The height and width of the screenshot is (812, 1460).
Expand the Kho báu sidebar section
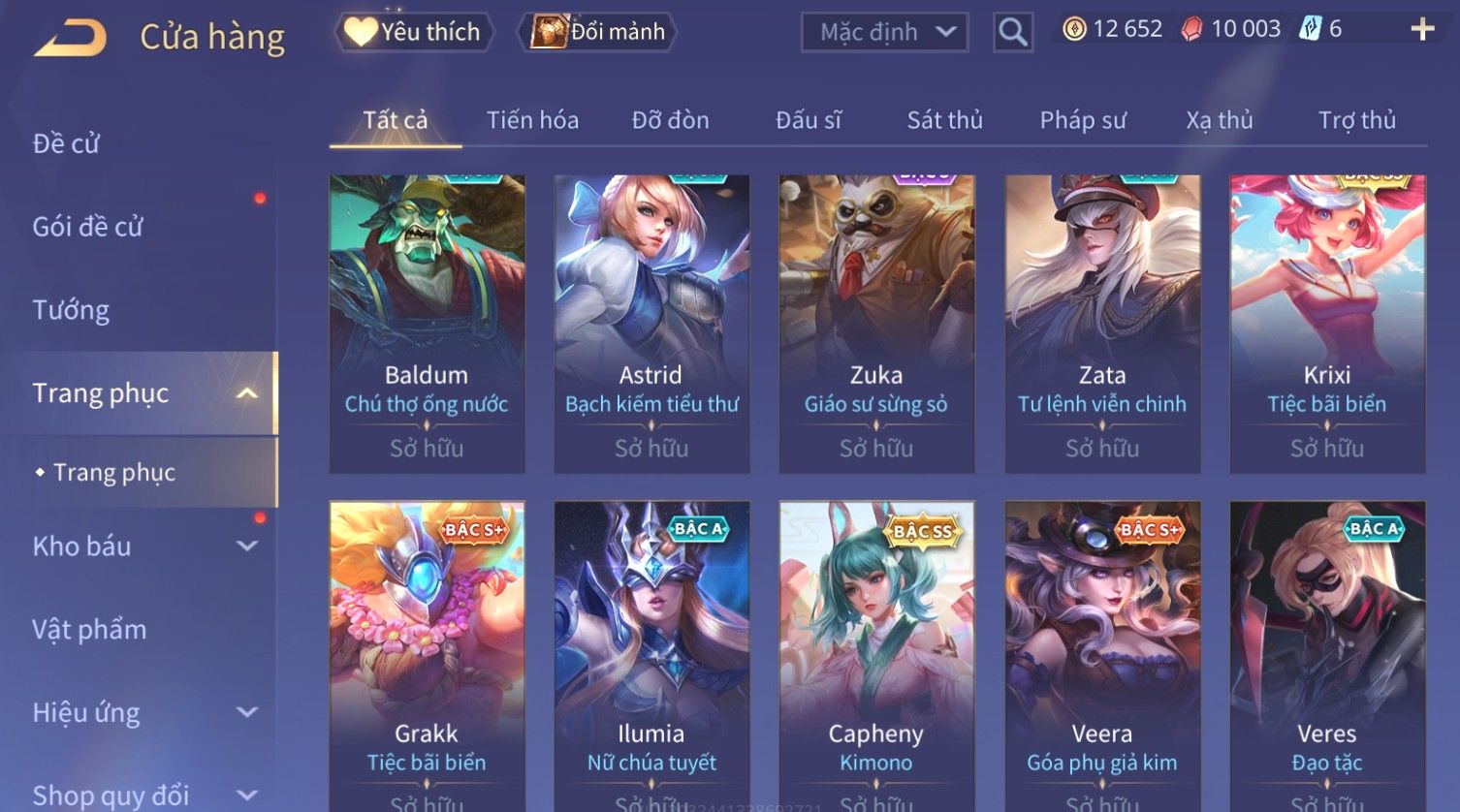coord(247,547)
